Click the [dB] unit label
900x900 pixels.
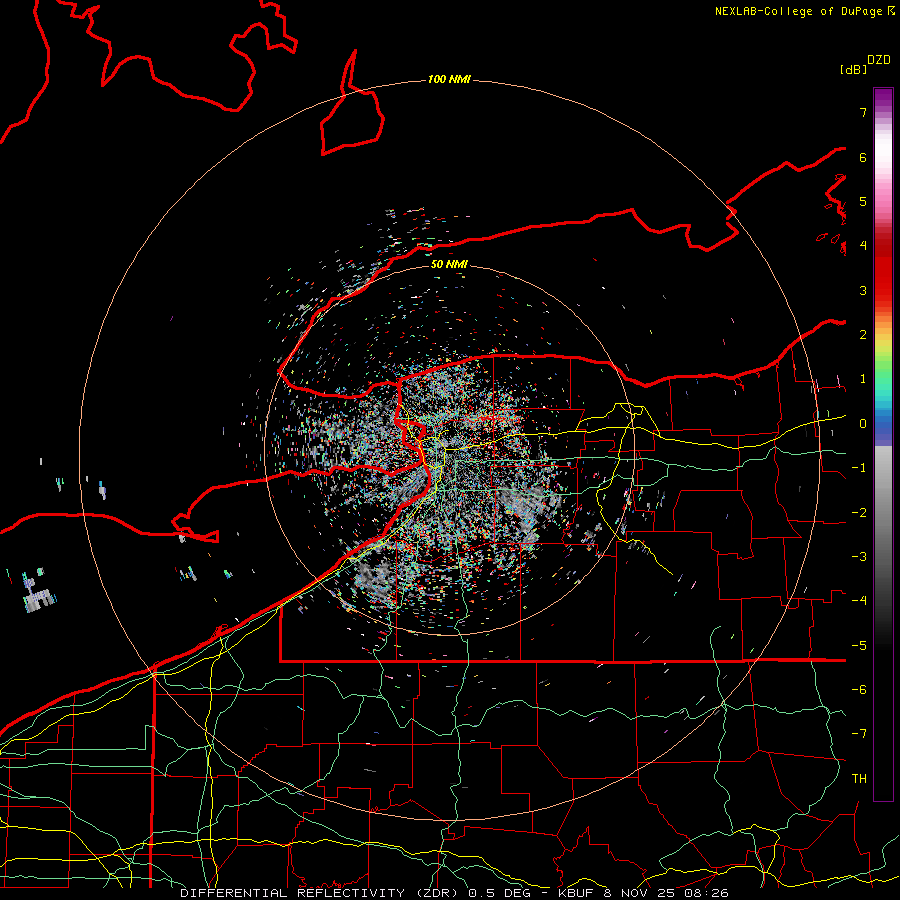(x=854, y=69)
